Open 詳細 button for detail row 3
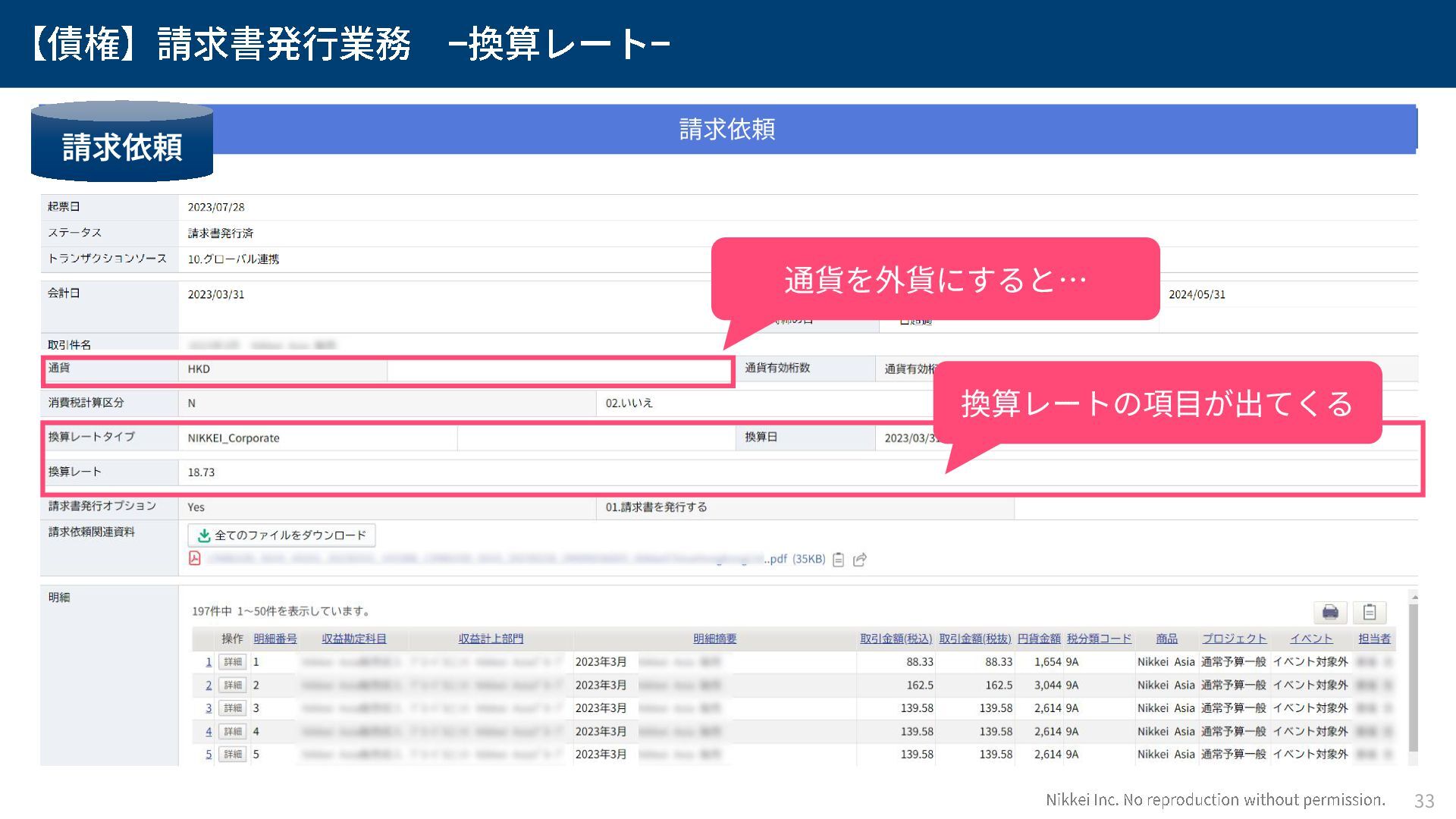Image resolution: width=1456 pixels, height=819 pixels. (232, 708)
